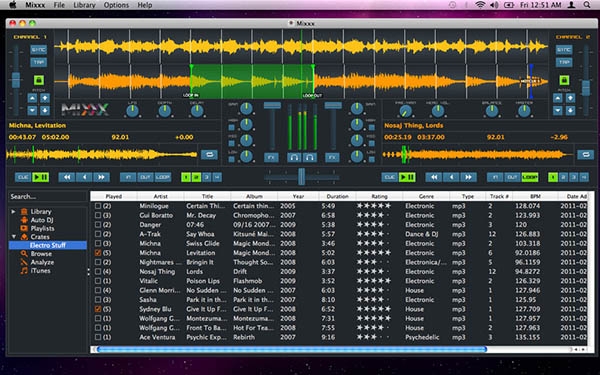Click the library horizontal scrollbar
Screen dimensions: 600x375
point(292,349)
